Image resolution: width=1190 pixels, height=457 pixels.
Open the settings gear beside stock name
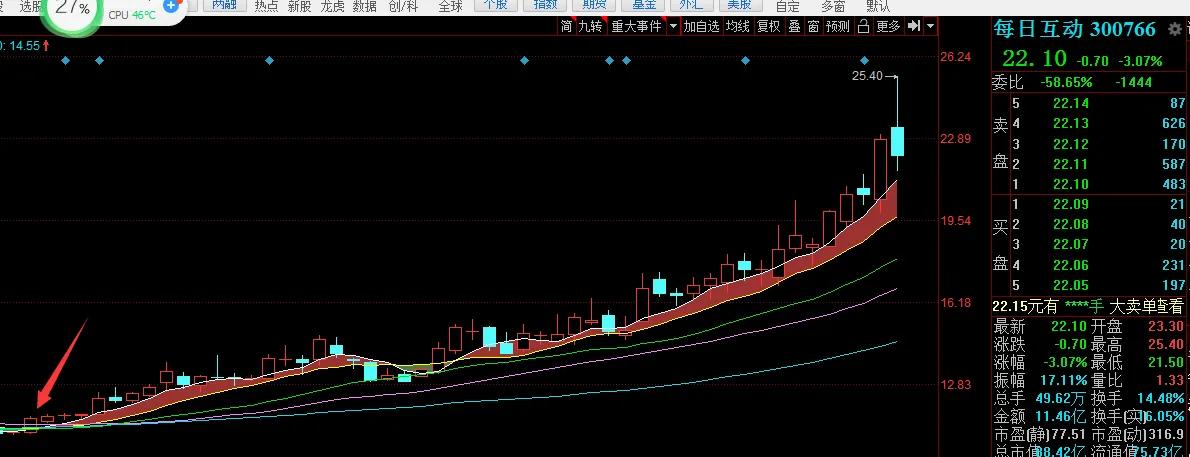[1176, 29]
